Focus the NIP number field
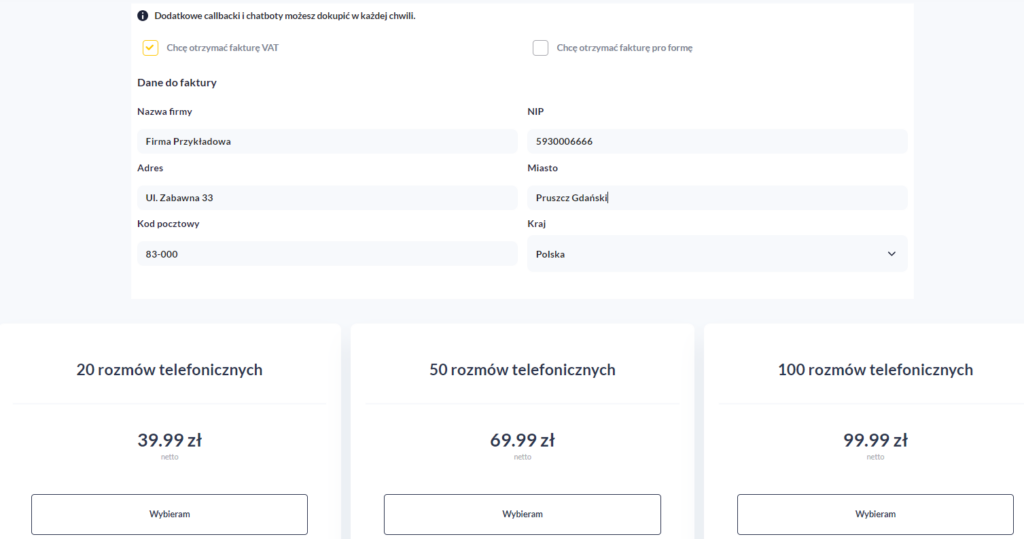The width and height of the screenshot is (1024, 539). [717, 141]
